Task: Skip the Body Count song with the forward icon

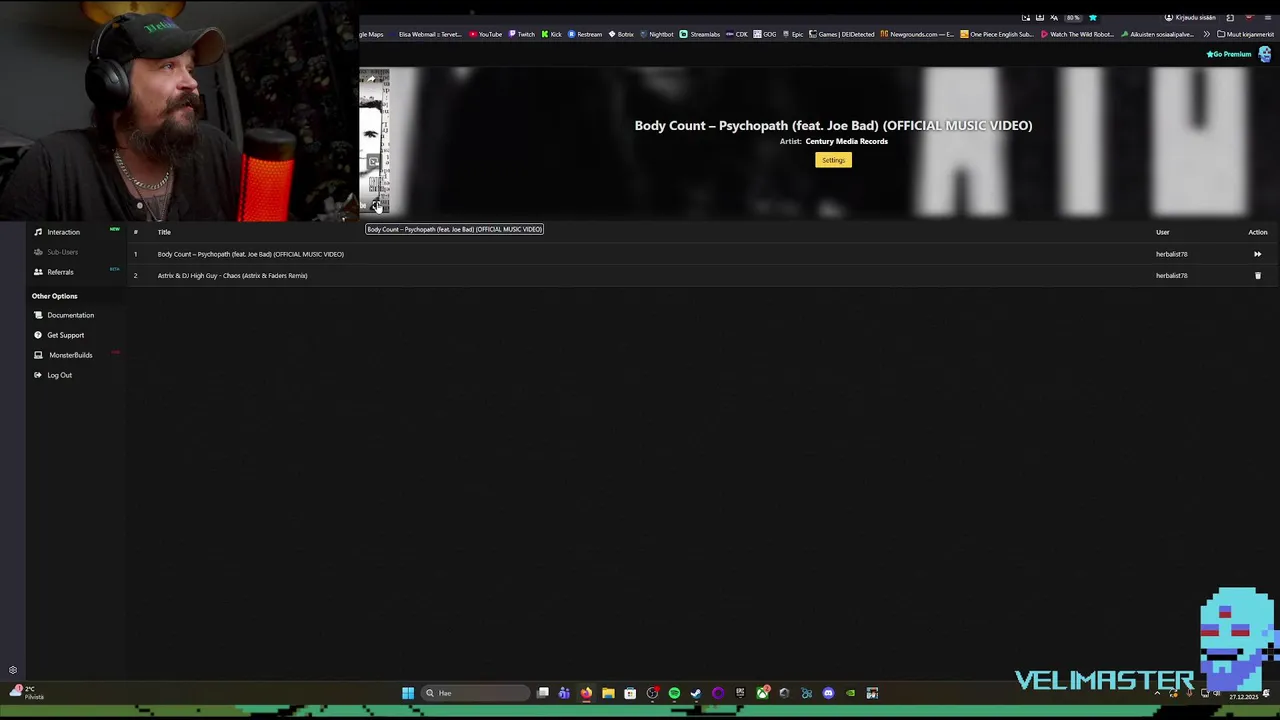Action: 1257,254
